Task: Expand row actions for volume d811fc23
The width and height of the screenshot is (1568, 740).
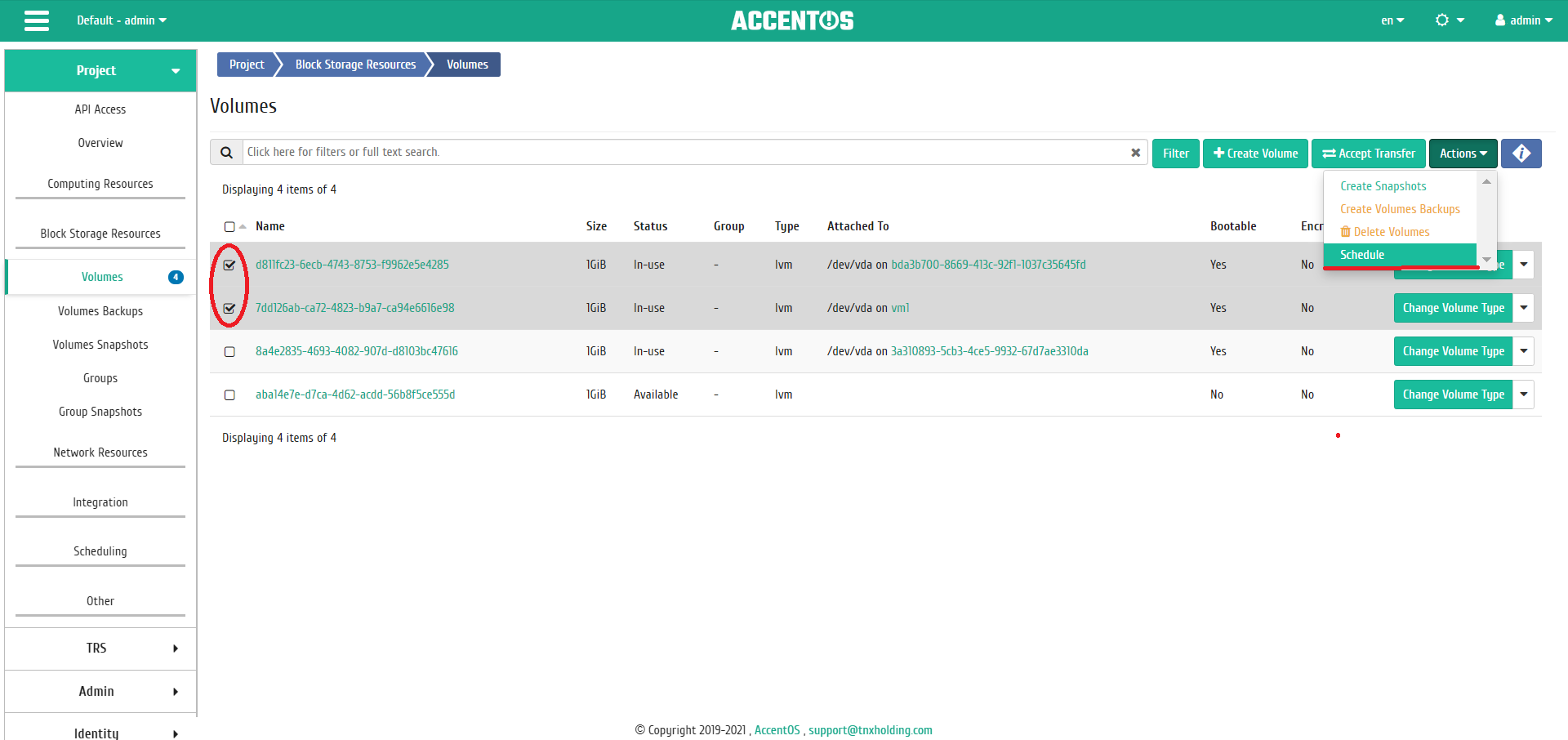Action: pos(1524,265)
